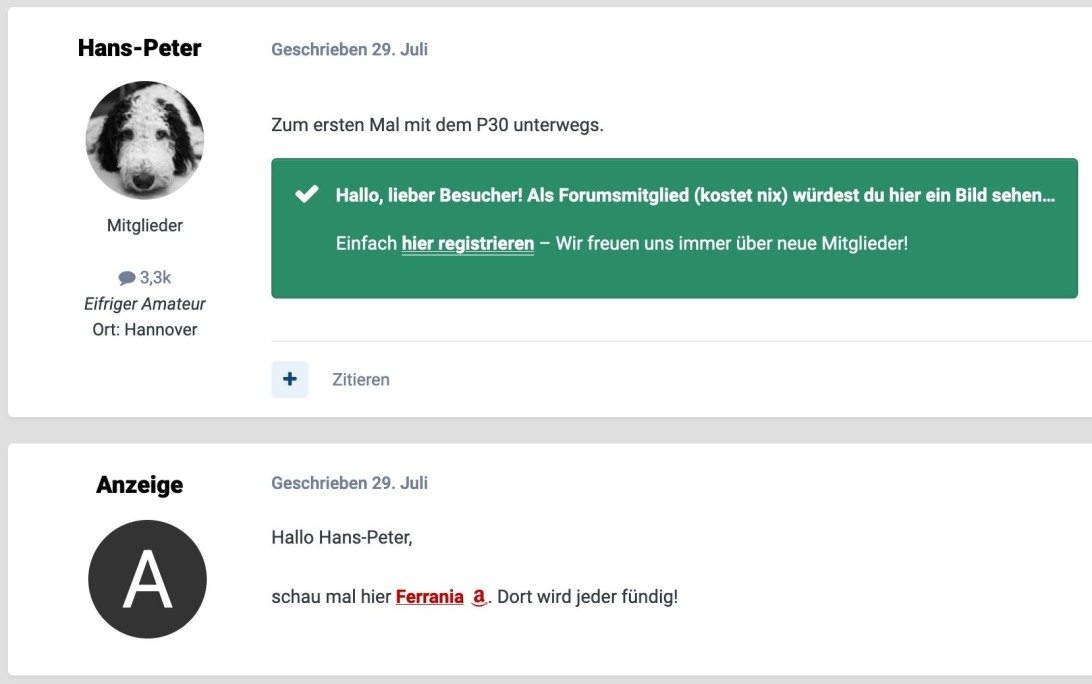1092x684 pixels.
Task: Click the white checkmark in green banner
Action: pyautogui.click(x=307, y=194)
